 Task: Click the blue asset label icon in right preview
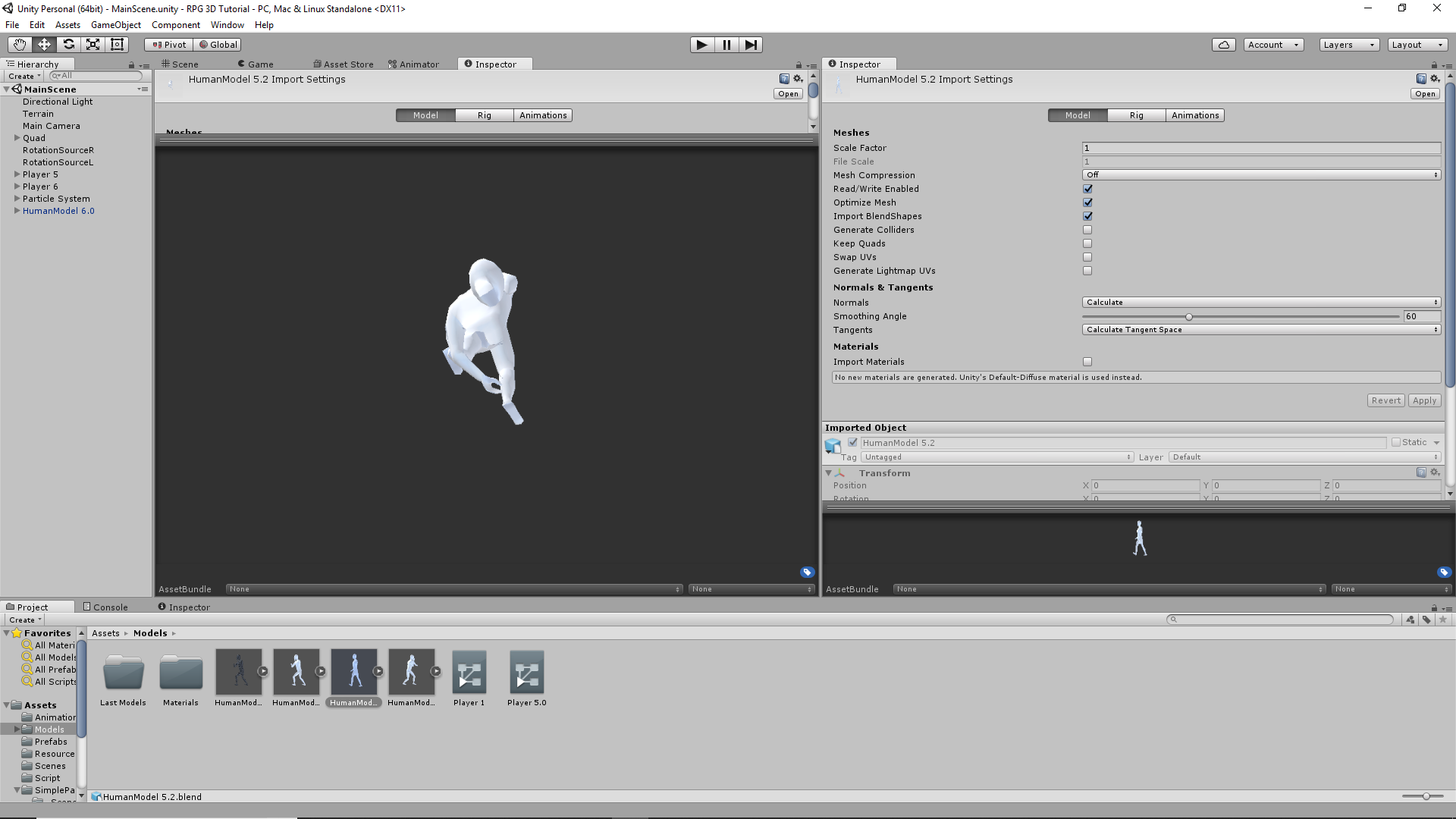1444,573
